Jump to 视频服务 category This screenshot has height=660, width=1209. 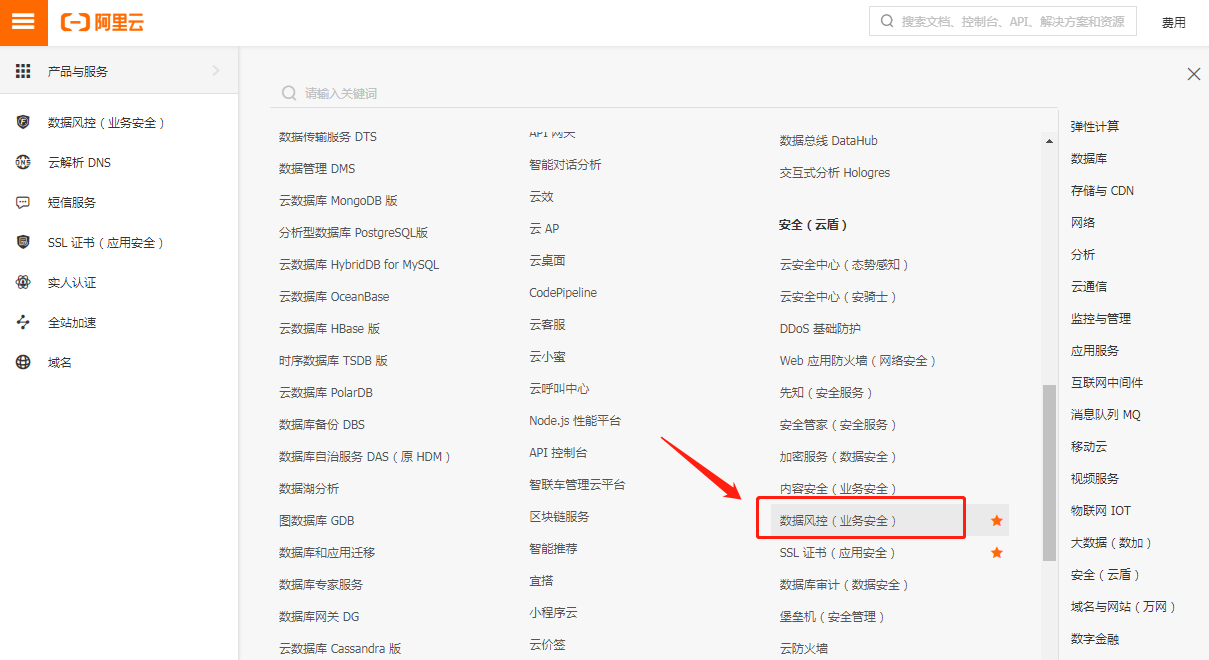1095,478
